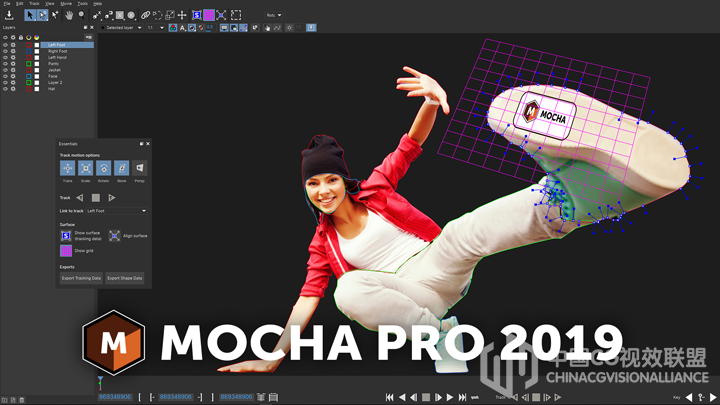Open the 1:1 zoom ratio dropdown

[x=155, y=28]
